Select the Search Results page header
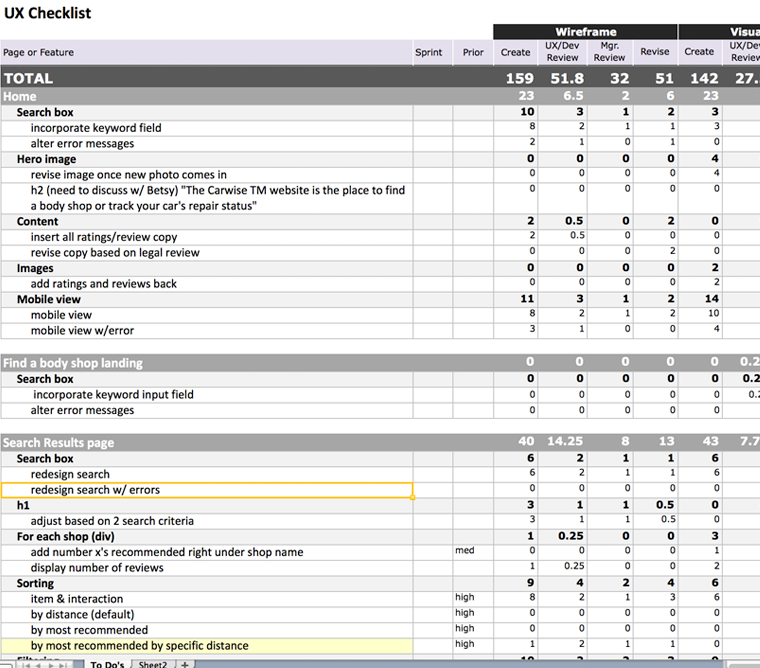 pyautogui.click(x=380, y=442)
